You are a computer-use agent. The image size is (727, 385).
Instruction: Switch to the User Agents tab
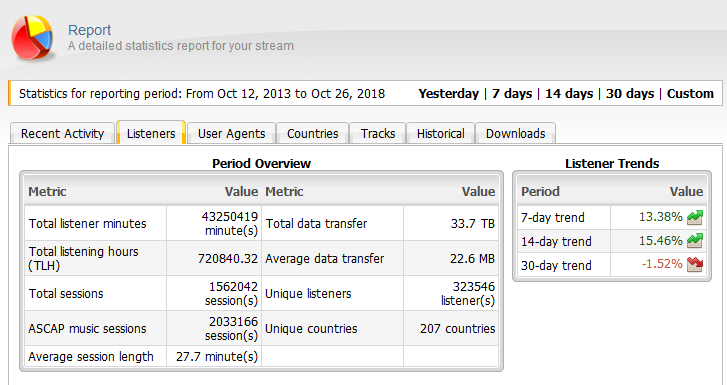pos(231,134)
